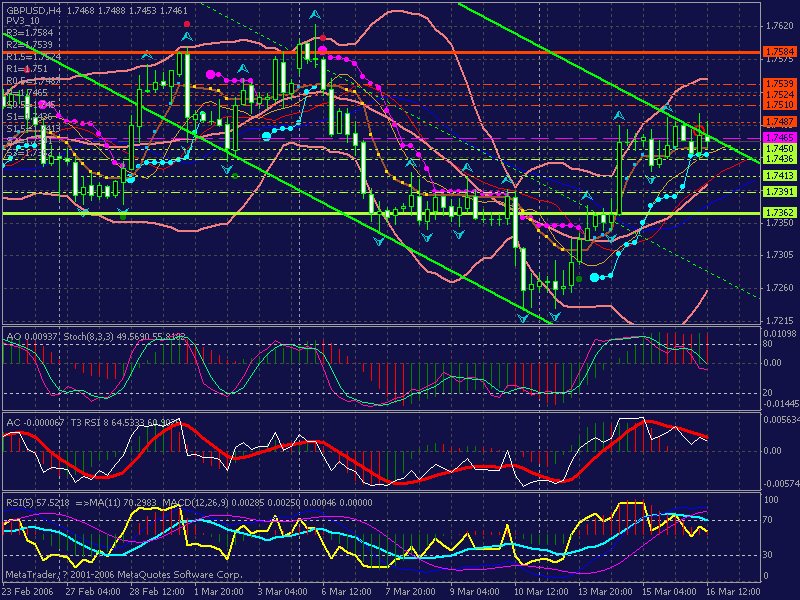
Task: Click the 1.7305 price scale value
Action: (x=780, y=255)
